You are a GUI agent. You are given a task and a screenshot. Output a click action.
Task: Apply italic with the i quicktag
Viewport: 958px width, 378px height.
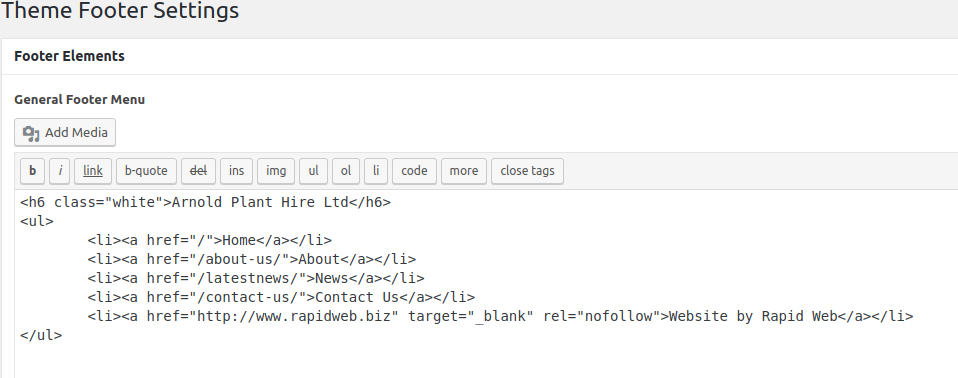(60, 171)
